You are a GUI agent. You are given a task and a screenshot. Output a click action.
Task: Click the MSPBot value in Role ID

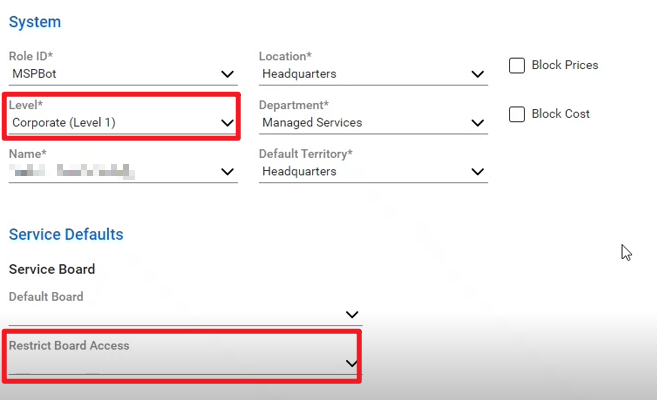34,74
